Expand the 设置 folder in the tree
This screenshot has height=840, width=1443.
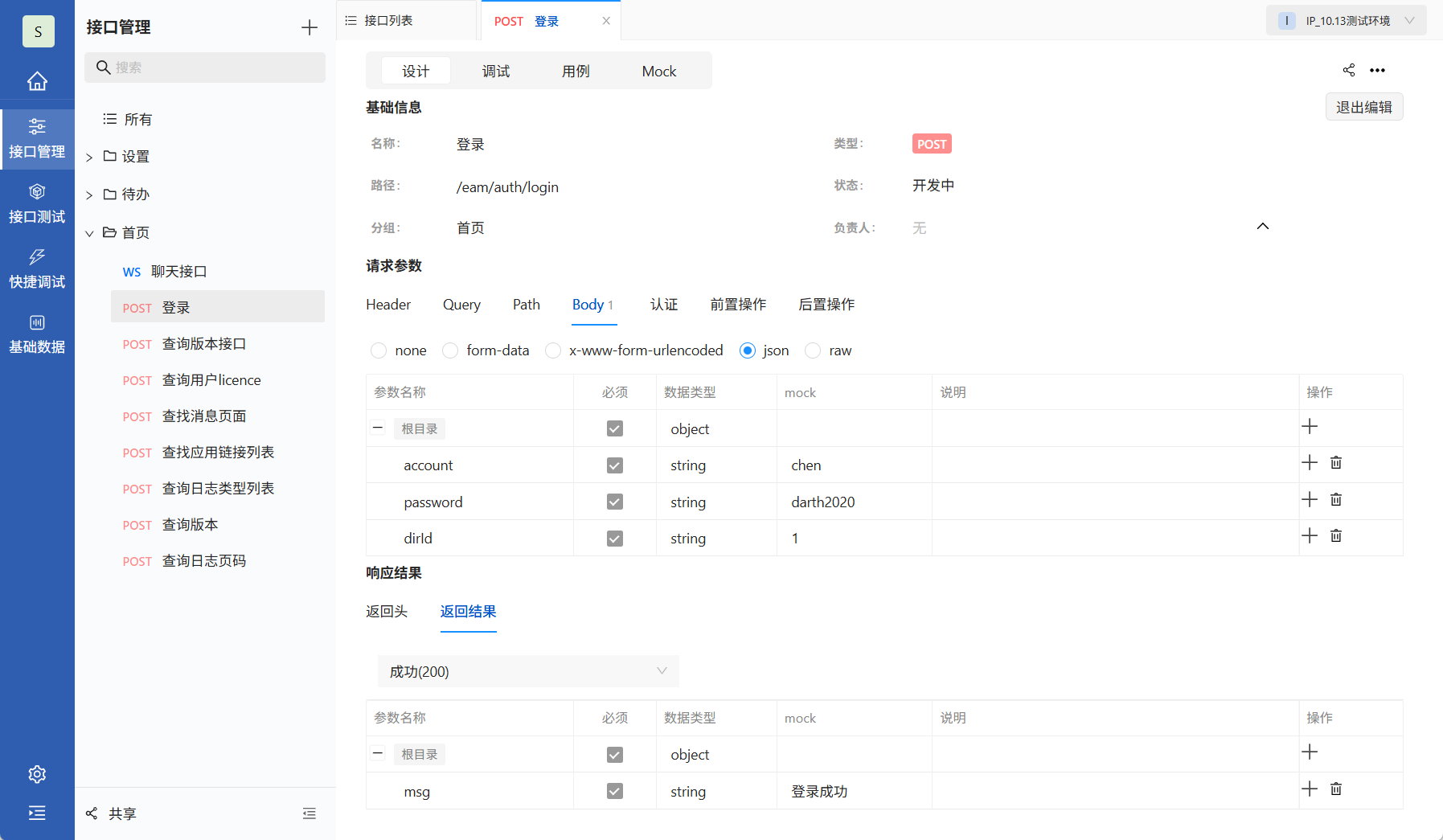point(90,156)
